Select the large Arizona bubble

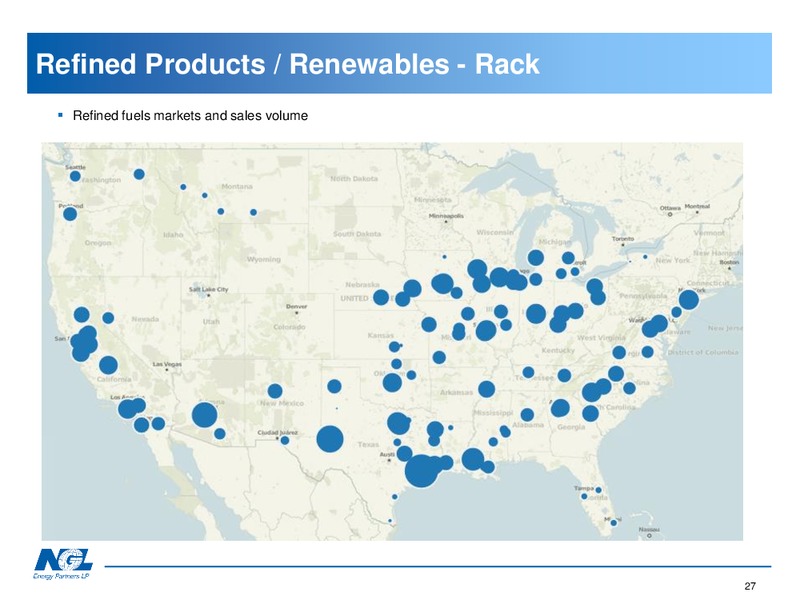(x=205, y=415)
